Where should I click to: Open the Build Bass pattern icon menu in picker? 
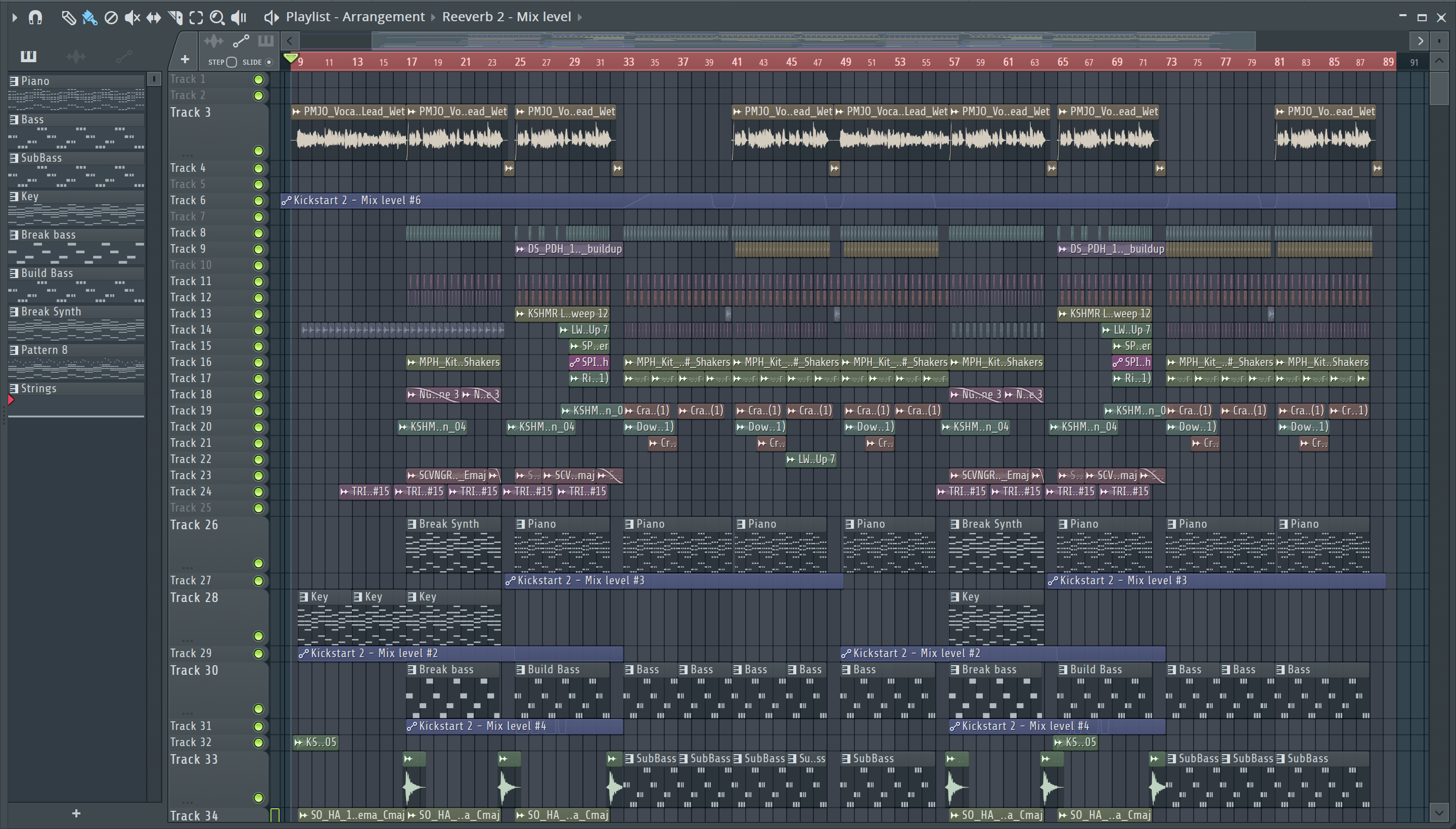click(14, 273)
